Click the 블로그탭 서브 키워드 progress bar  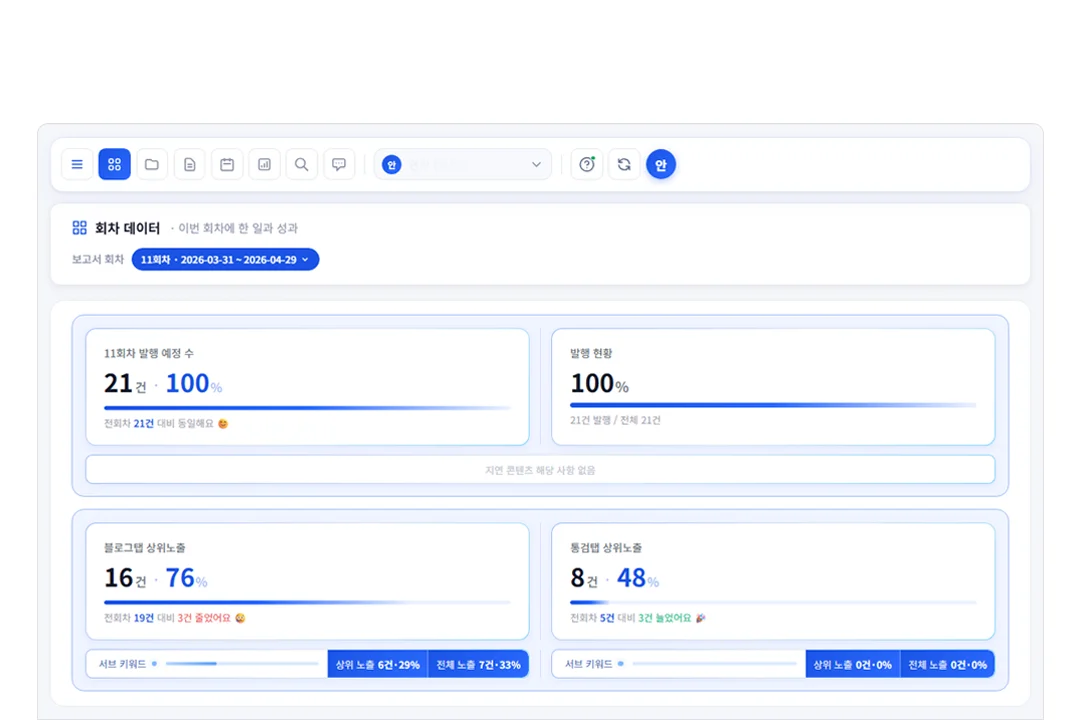(x=242, y=664)
